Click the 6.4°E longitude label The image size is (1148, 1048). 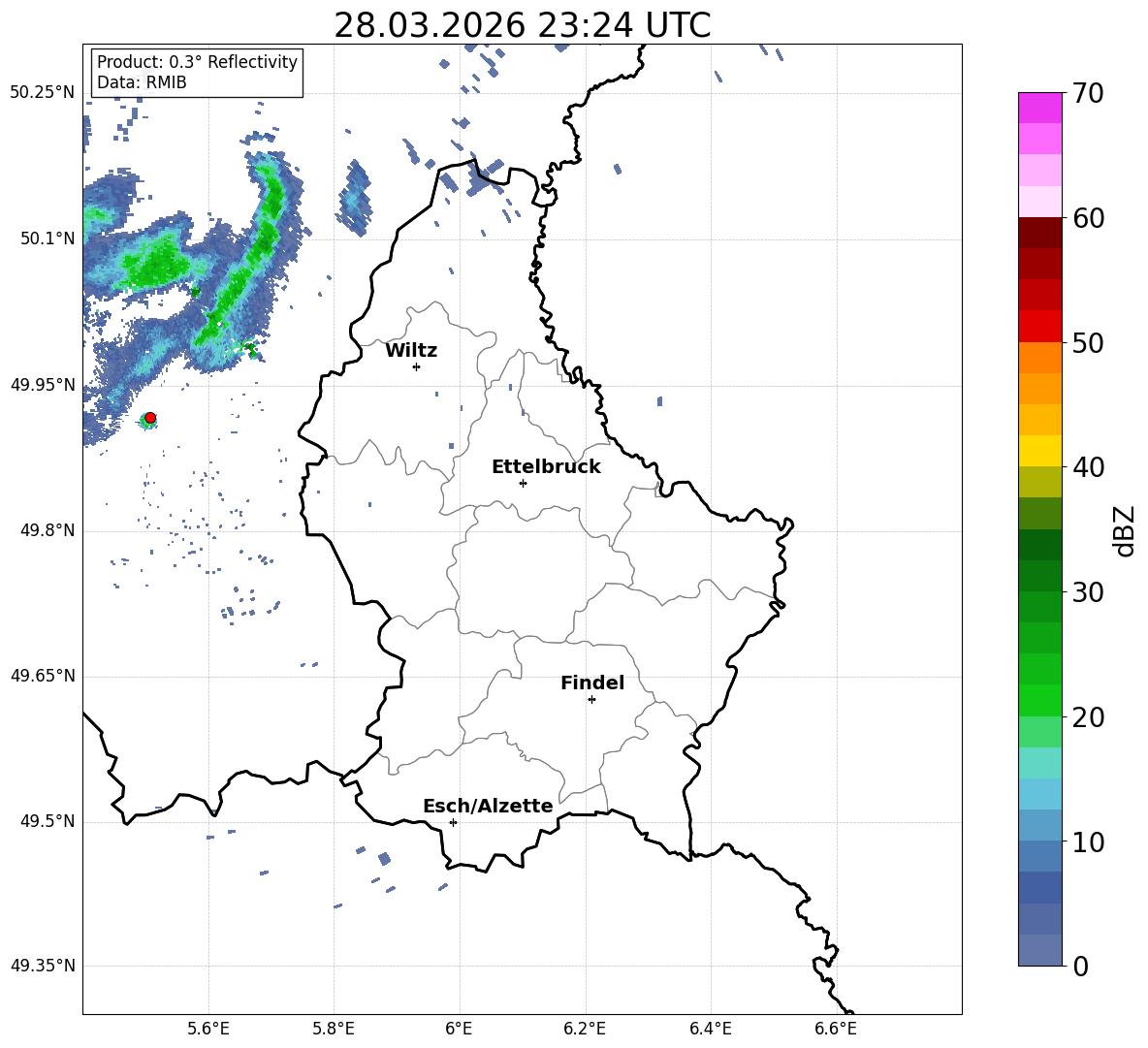[x=710, y=1029]
